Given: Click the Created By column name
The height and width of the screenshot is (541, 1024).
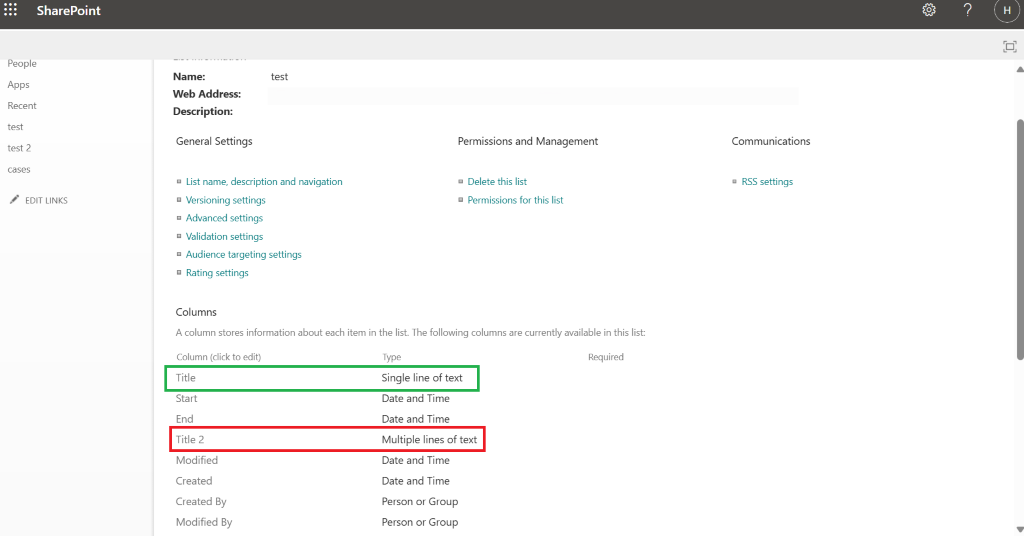Looking at the screenshot, I should [x=200, y=502].
